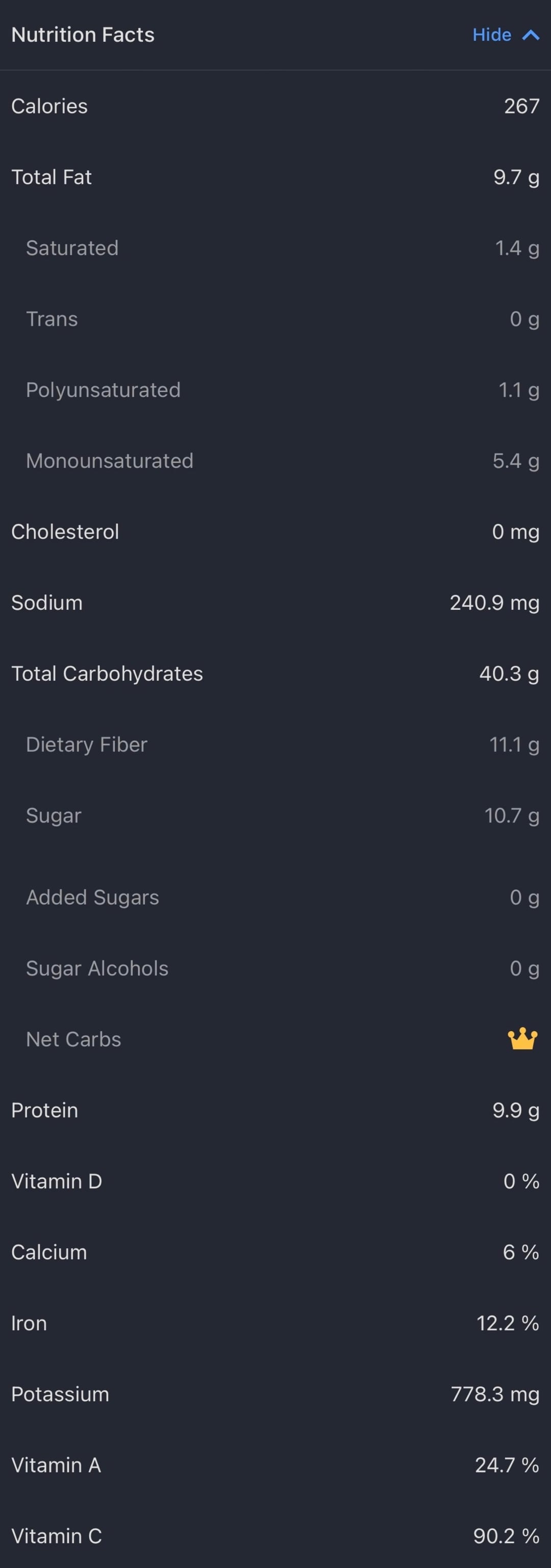Tap the Saturated fat entry

coord(72,248)
